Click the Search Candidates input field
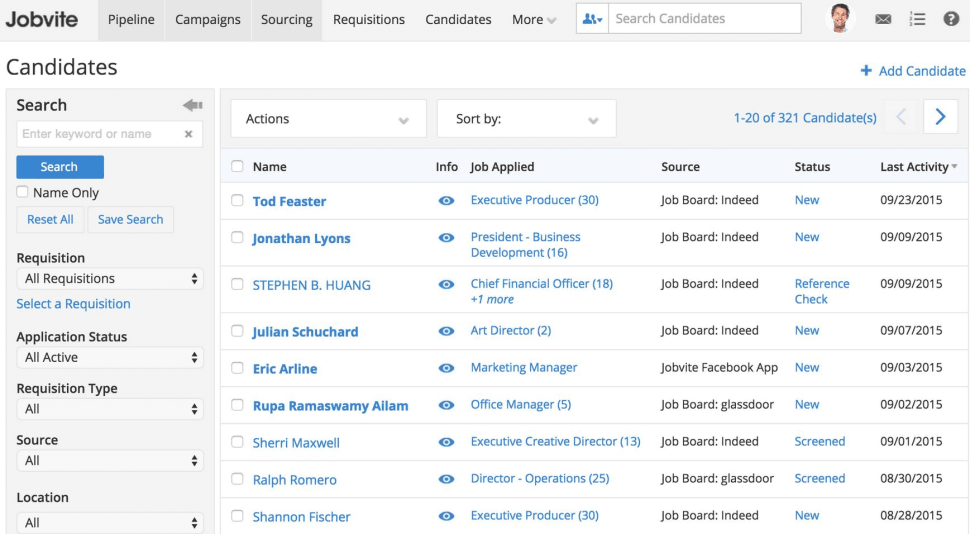Viewport: 970px width, 534px height. [705, 19]
